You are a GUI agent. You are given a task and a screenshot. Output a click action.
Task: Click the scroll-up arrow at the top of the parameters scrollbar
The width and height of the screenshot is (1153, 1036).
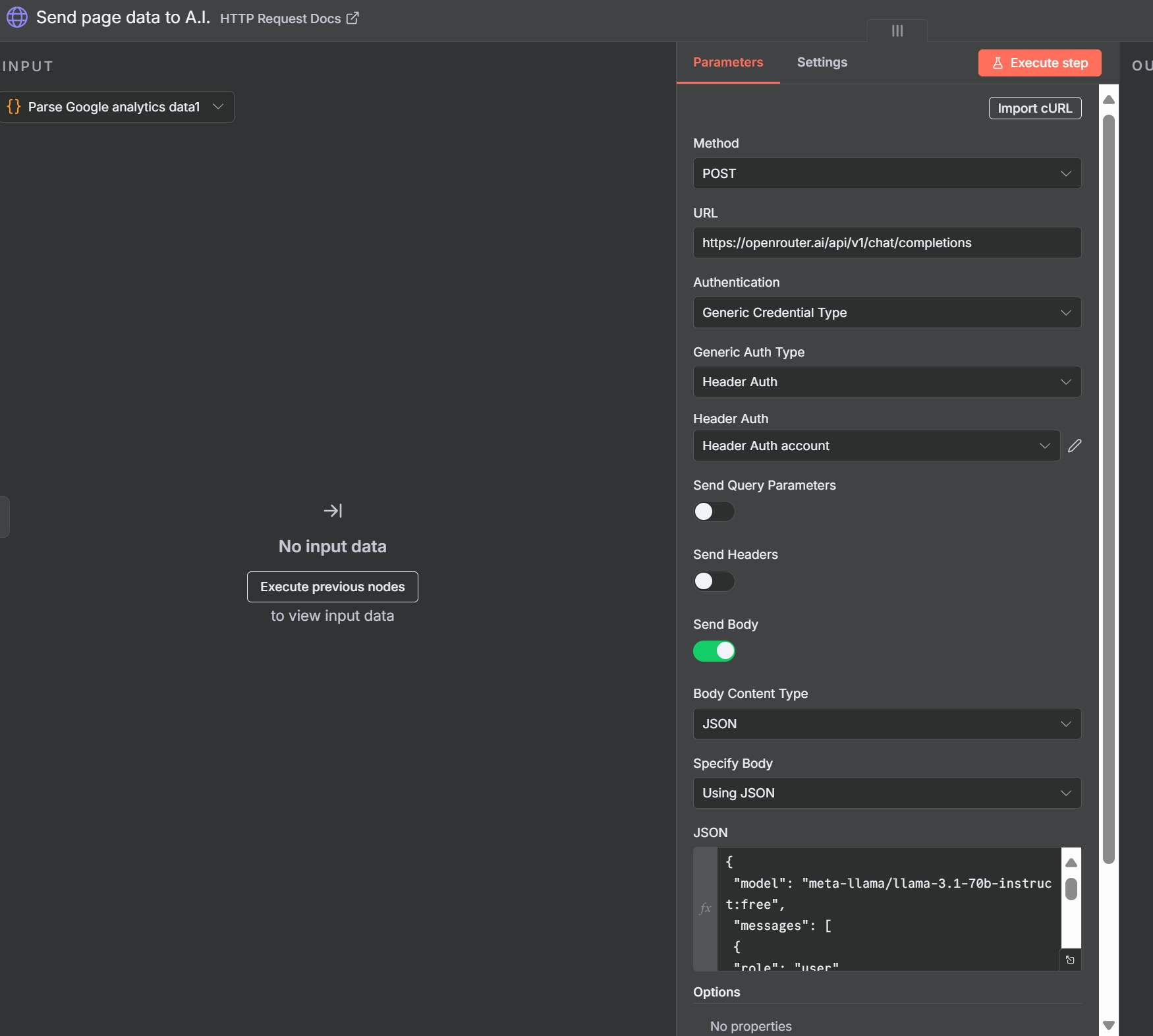point(1108,100)
